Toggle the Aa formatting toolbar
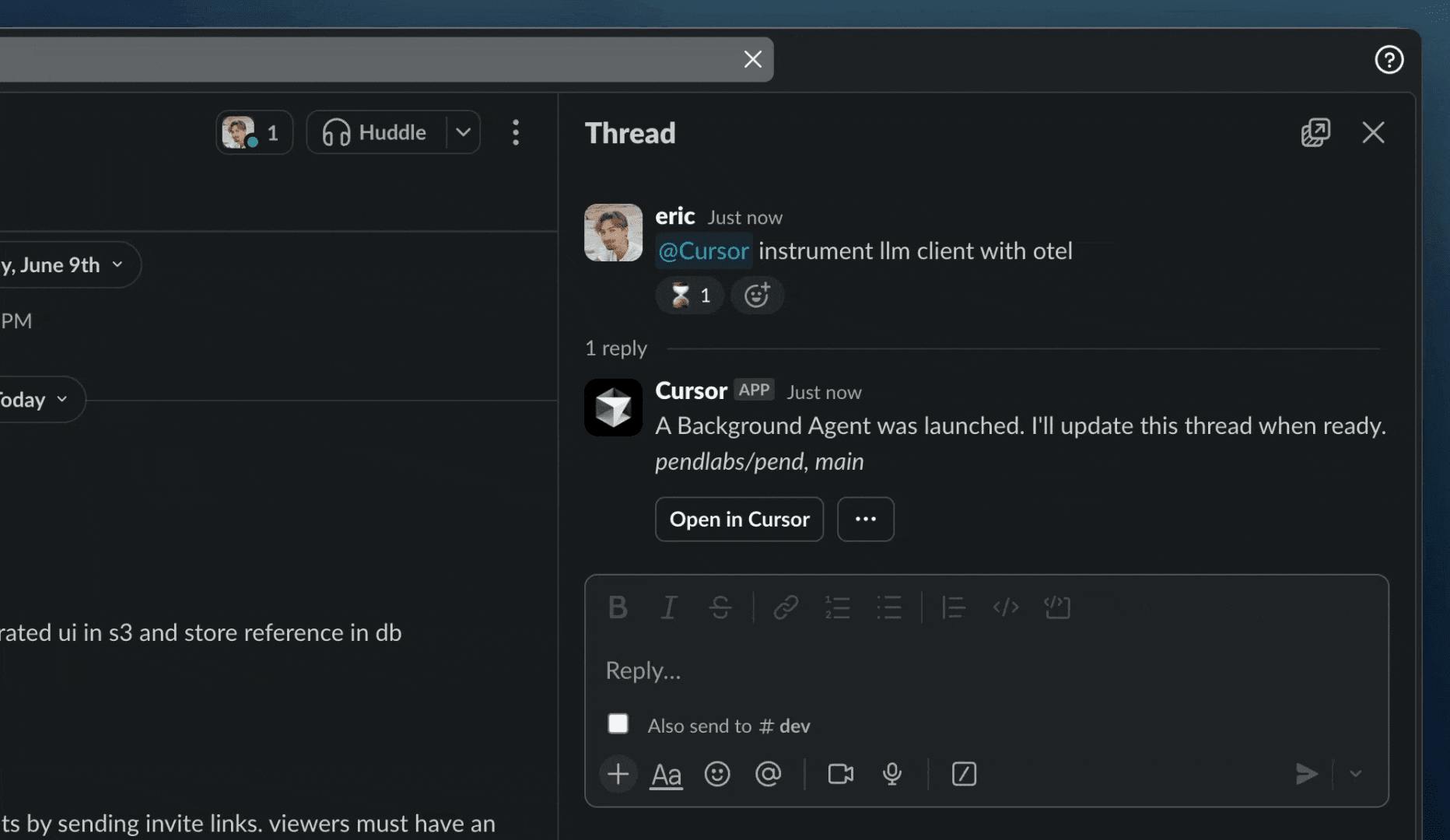Image resolution: width=1450 pixels, height=840 pixels. [x=666, y=774]
